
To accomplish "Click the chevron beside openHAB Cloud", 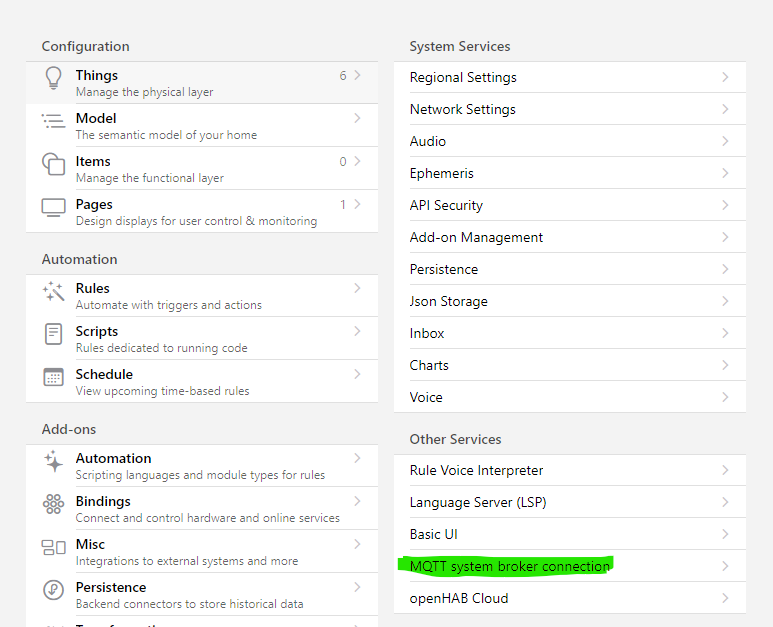I will (x=725, y=598).
